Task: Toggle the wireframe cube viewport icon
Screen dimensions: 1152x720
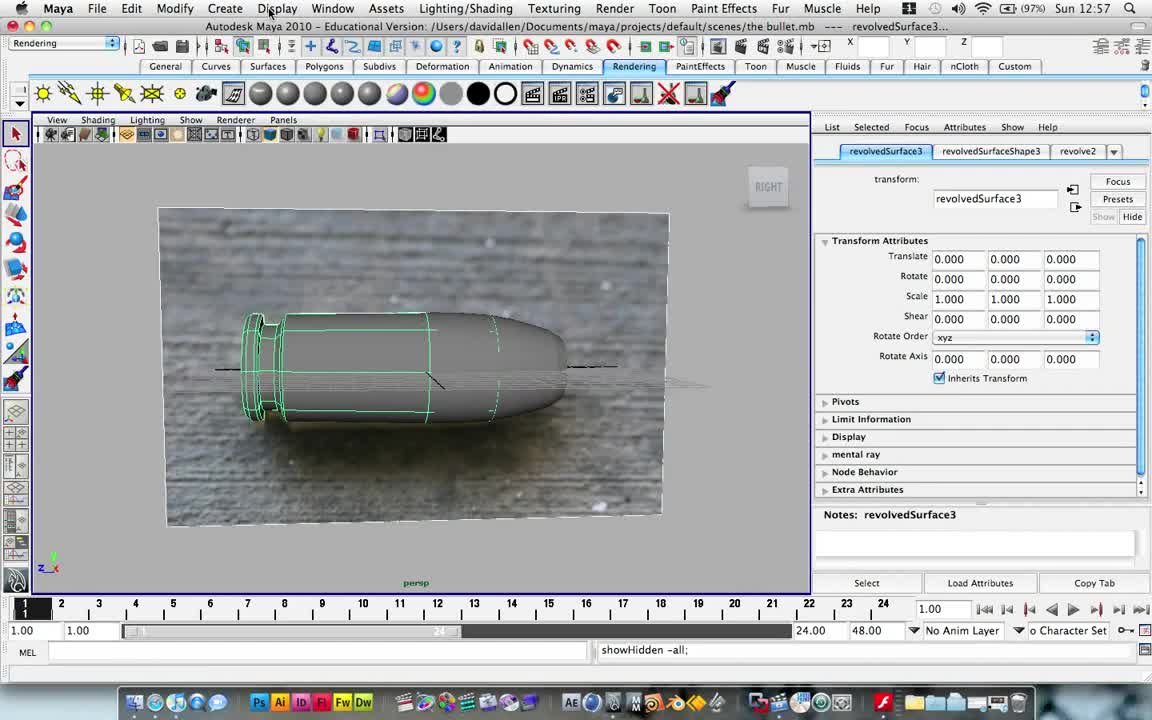Action: coord(253,135)
